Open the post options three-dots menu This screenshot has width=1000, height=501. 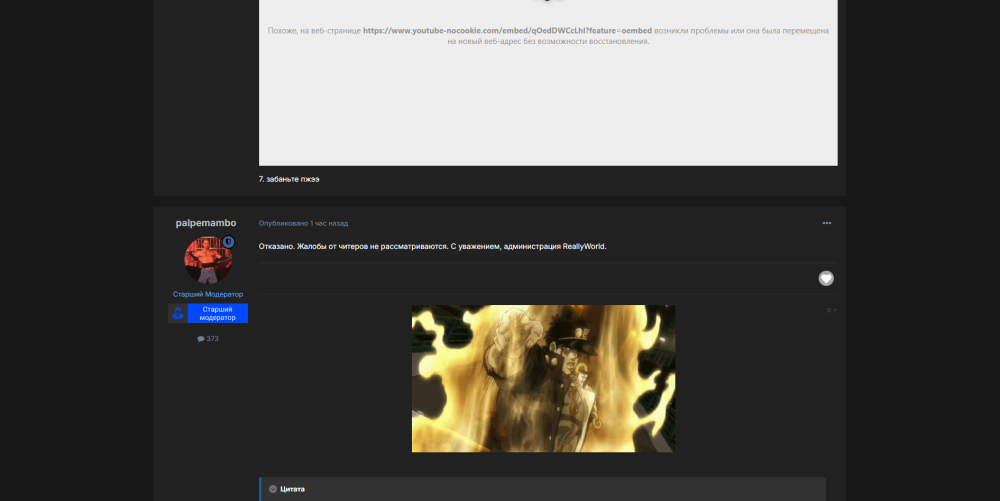tap(827, 223)
